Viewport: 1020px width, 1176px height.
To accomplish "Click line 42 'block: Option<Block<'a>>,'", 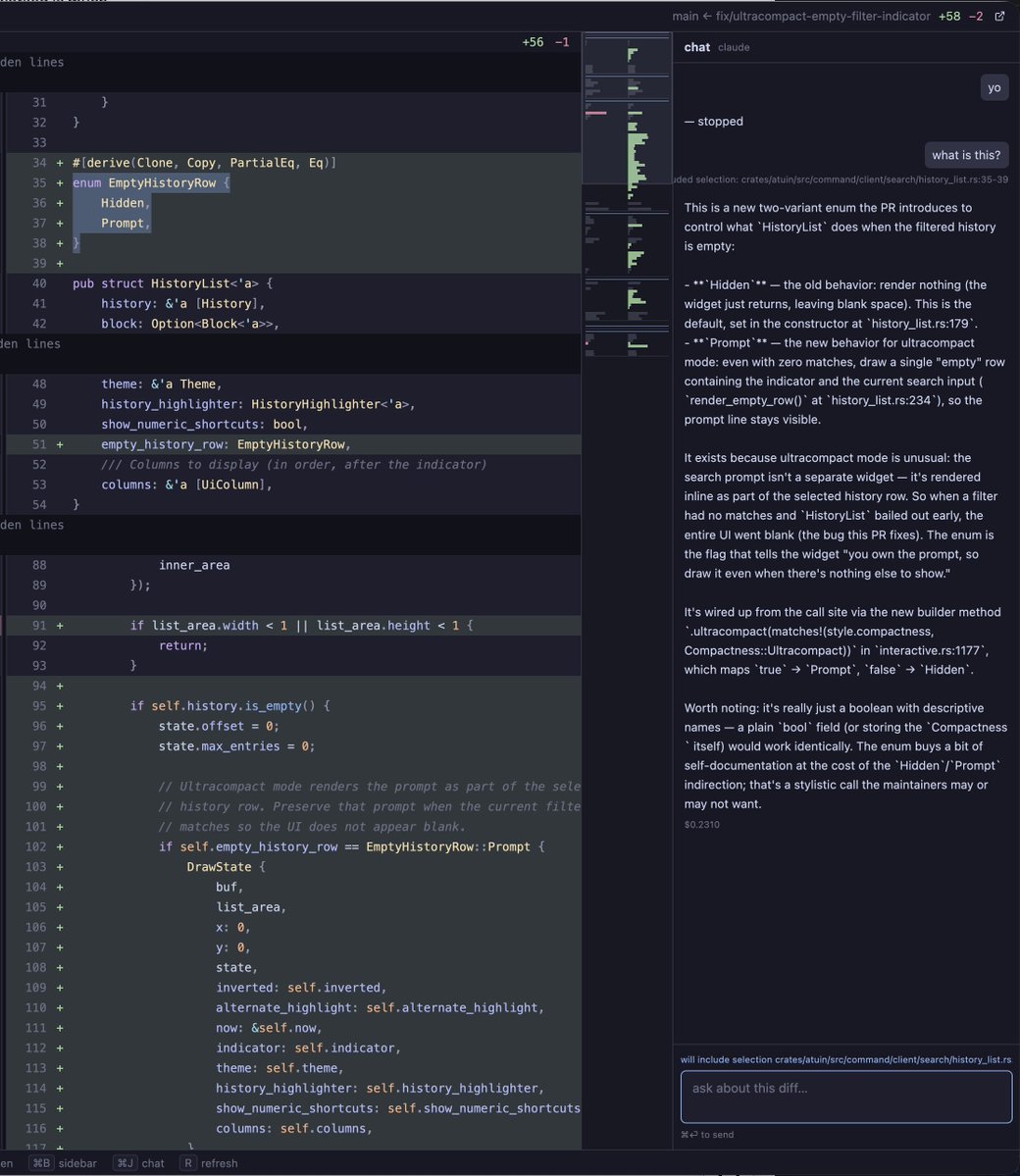I will (190, 324).
